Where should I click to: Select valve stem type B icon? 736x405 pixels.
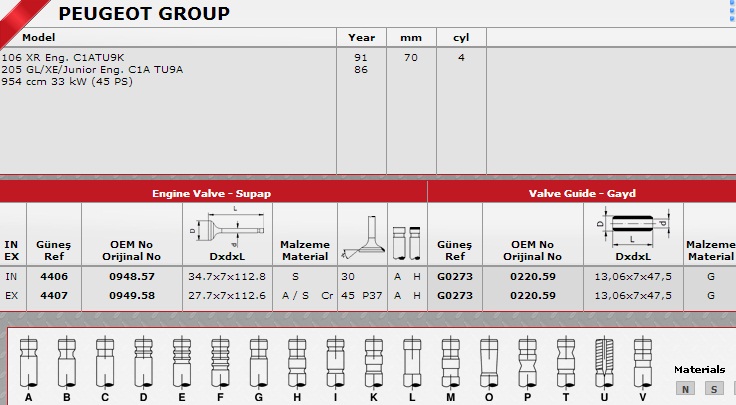point(67,362)
